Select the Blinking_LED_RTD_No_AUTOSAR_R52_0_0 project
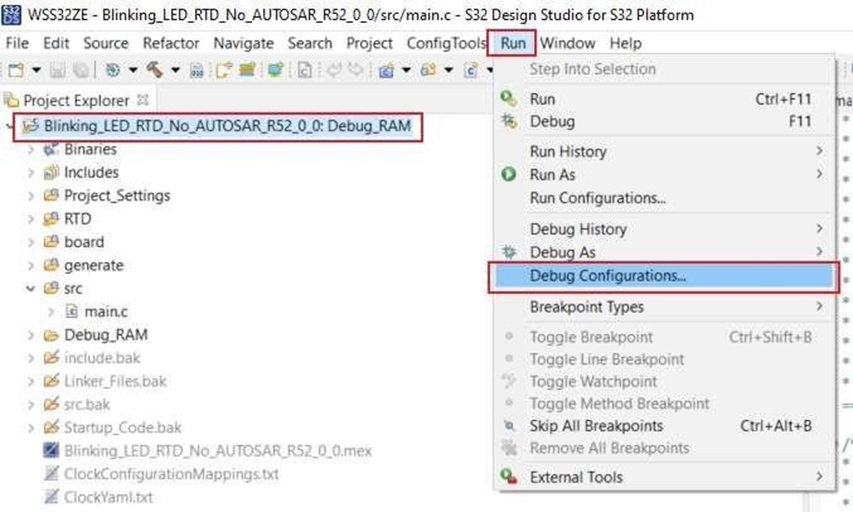This screenshot has height=512, width=853. (x=227, y=126)
